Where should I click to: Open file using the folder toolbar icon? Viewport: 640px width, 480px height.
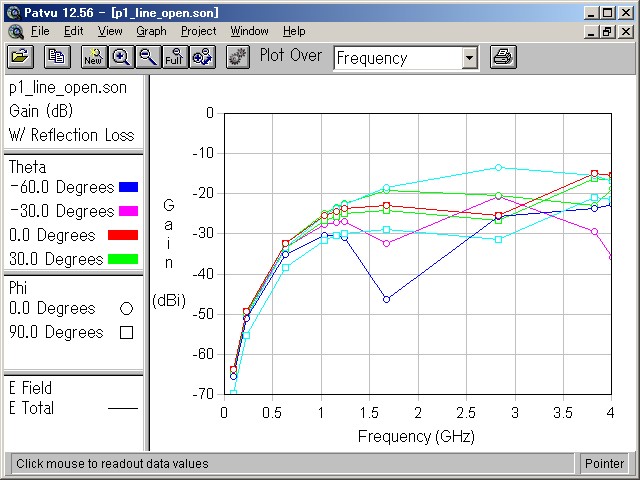click(x=20, y=56)
